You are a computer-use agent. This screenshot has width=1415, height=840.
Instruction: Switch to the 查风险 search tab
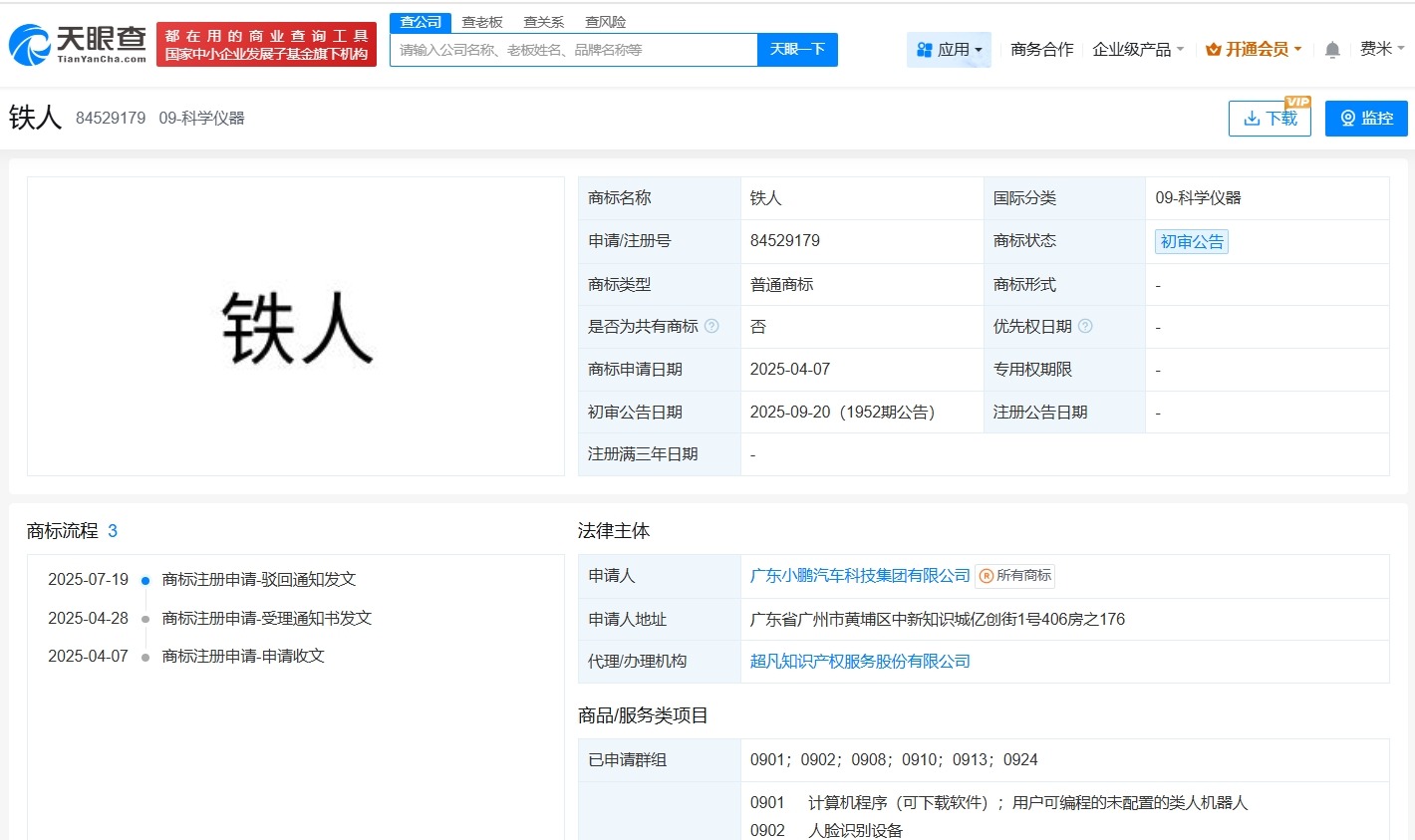coord(604,21)
